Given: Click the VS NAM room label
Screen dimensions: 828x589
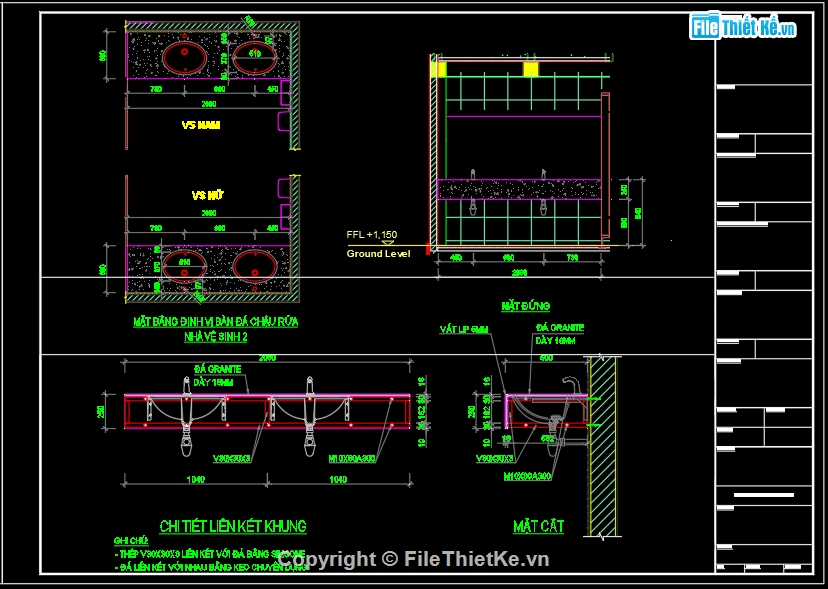Looking at the screenshot, I should (200, 126).
